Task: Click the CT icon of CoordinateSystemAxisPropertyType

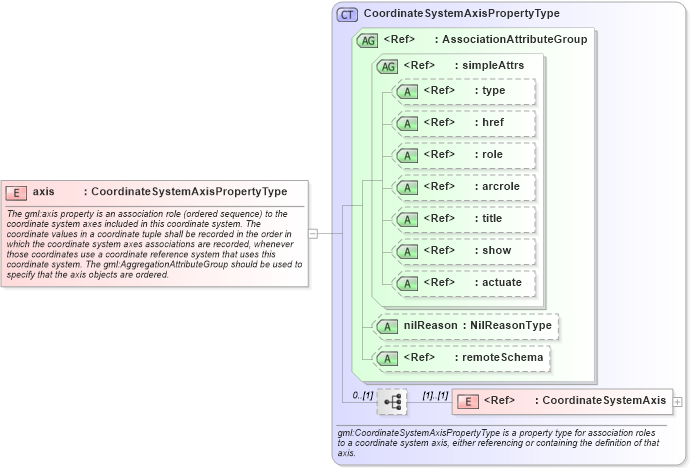Action: pos(347,15)
